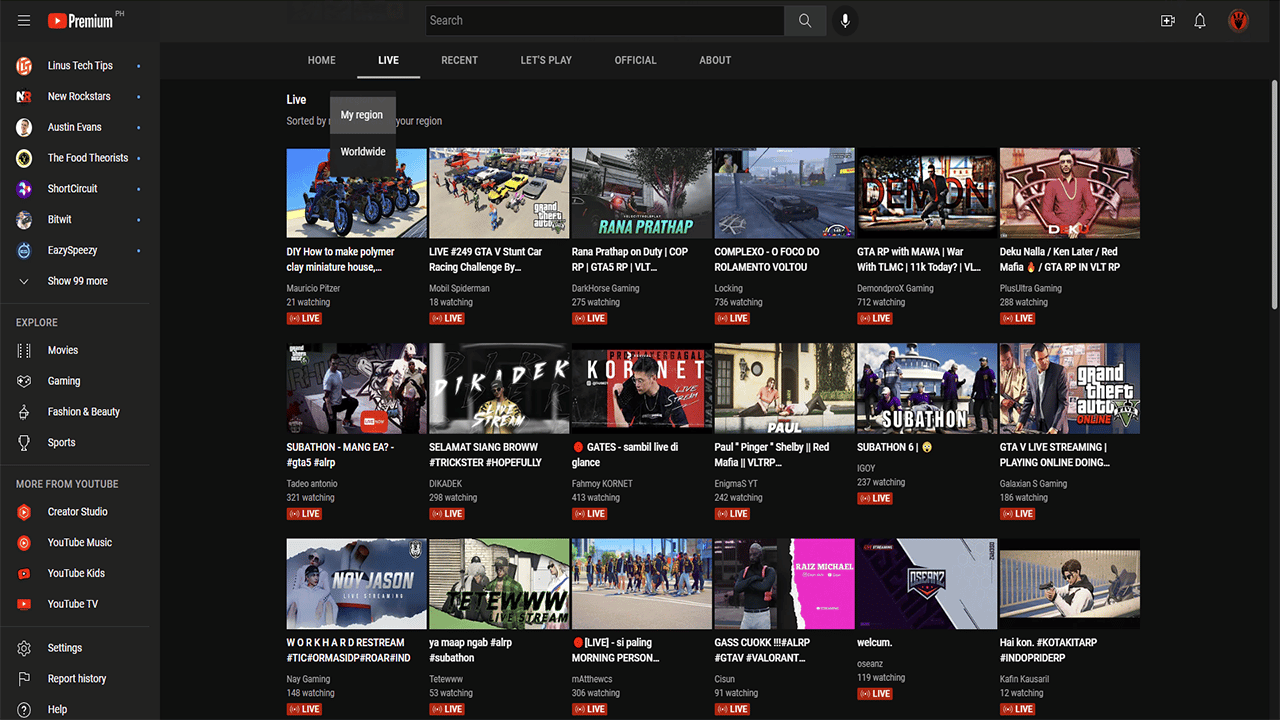
Task: Open PlusUltra Gaming channel link
Action: (1031, 289)
